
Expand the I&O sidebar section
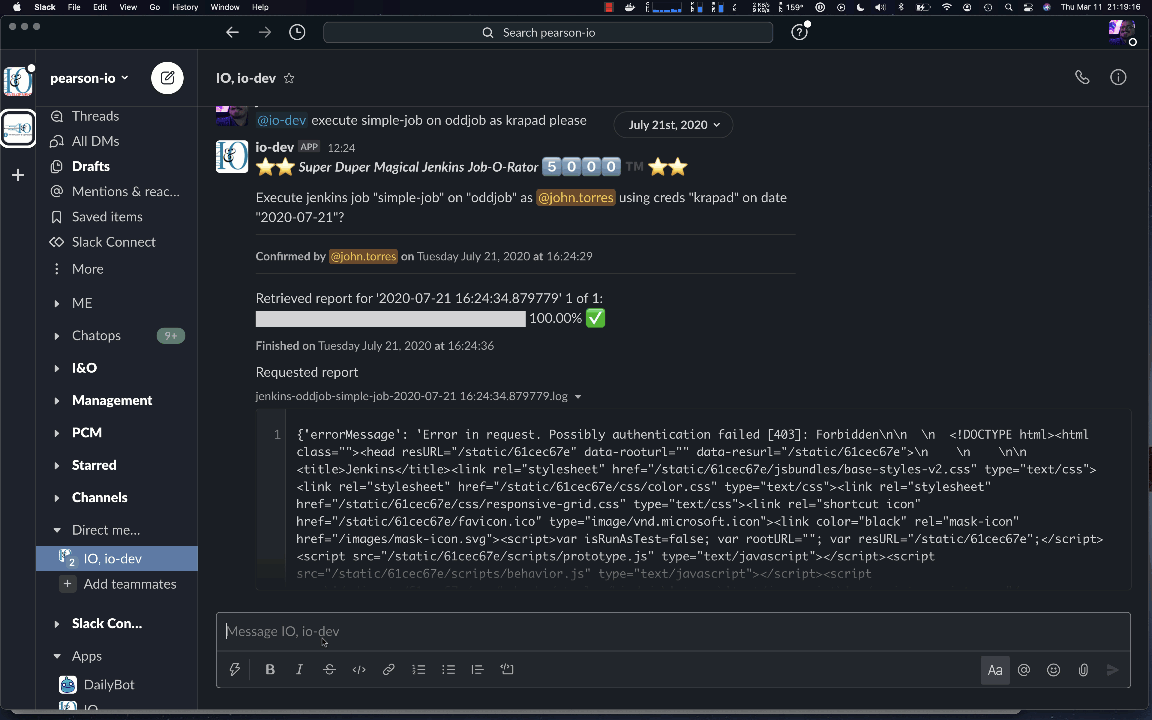pyautogui.click(x=57, y=368)
